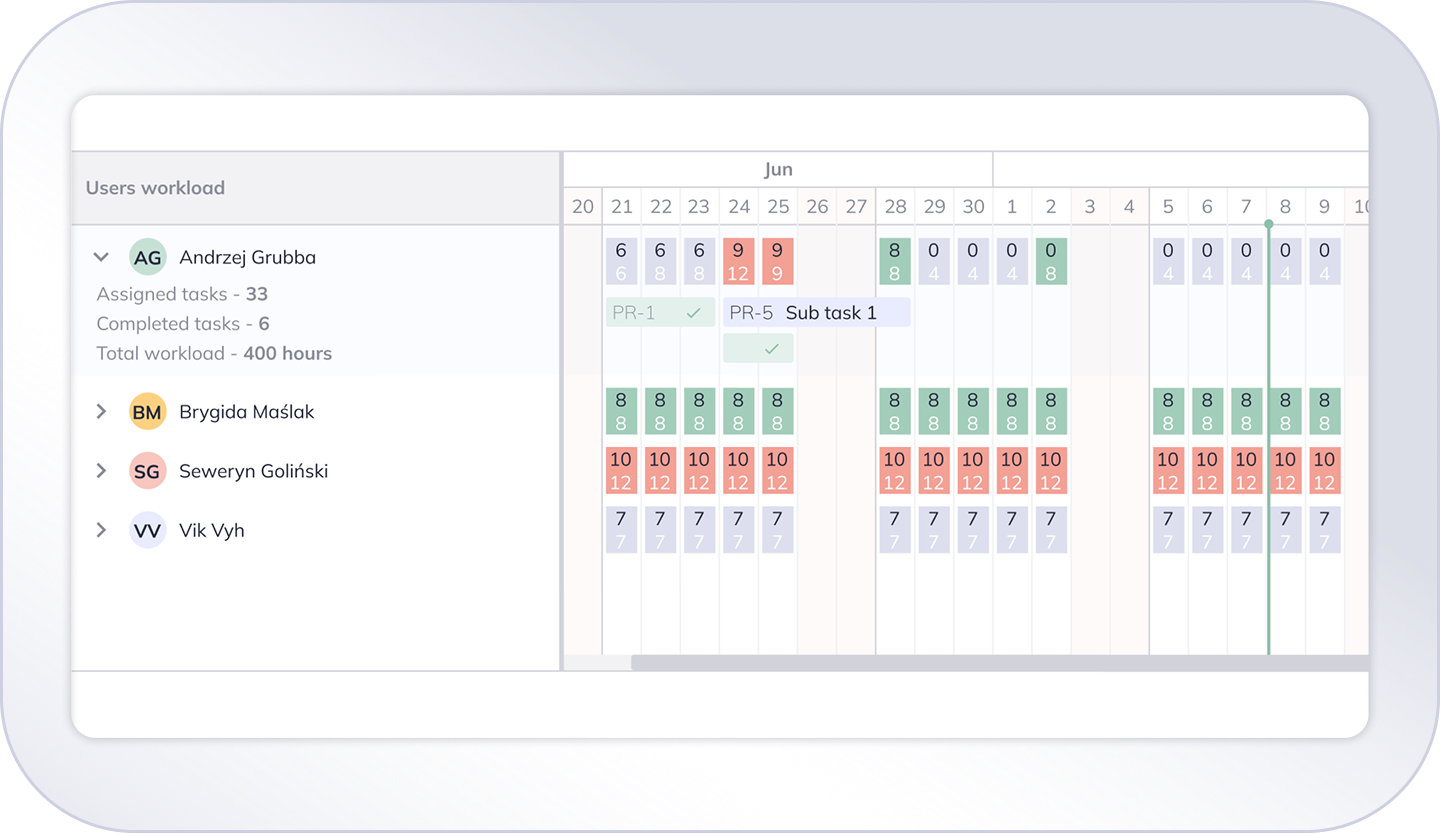Click the completed task checkmark bar below PR-5
This screenshot has height=834, width=1440.
click(758, 349)
